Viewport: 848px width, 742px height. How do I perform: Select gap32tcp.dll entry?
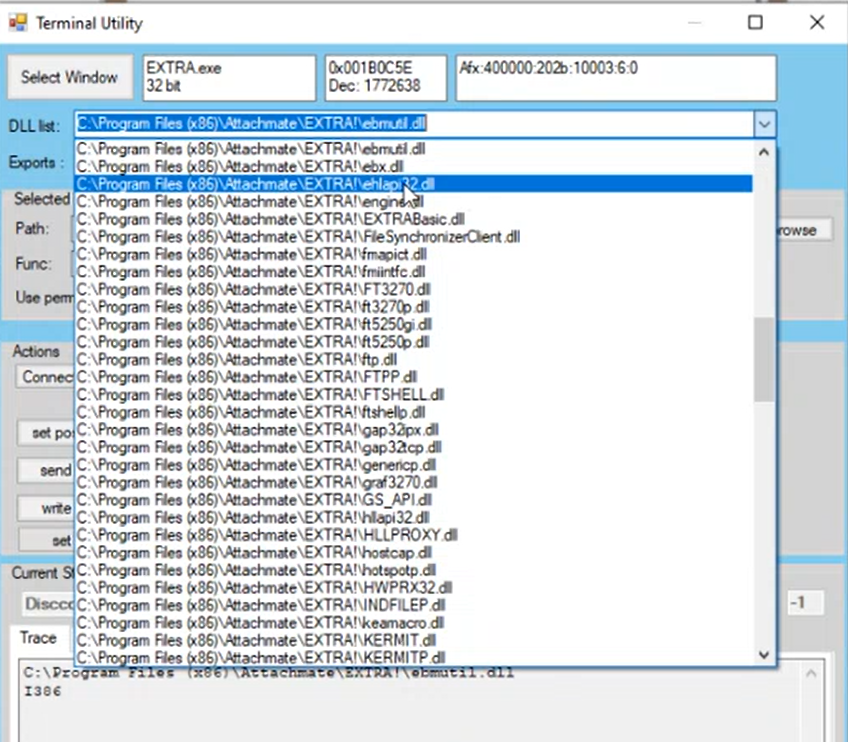point(413,447)
